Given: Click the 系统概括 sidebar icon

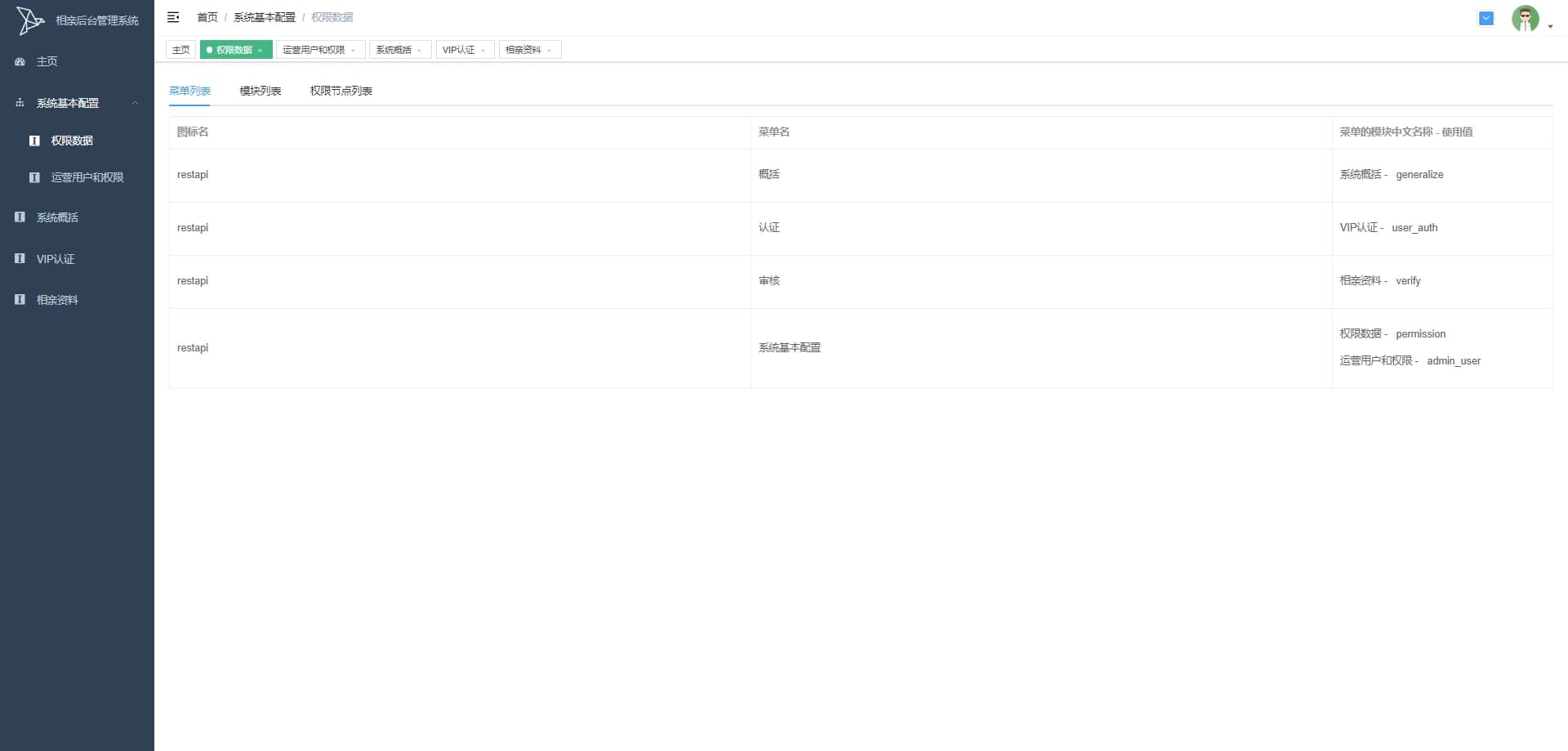Looking at the screenshot, I should (x=20, y=217).
